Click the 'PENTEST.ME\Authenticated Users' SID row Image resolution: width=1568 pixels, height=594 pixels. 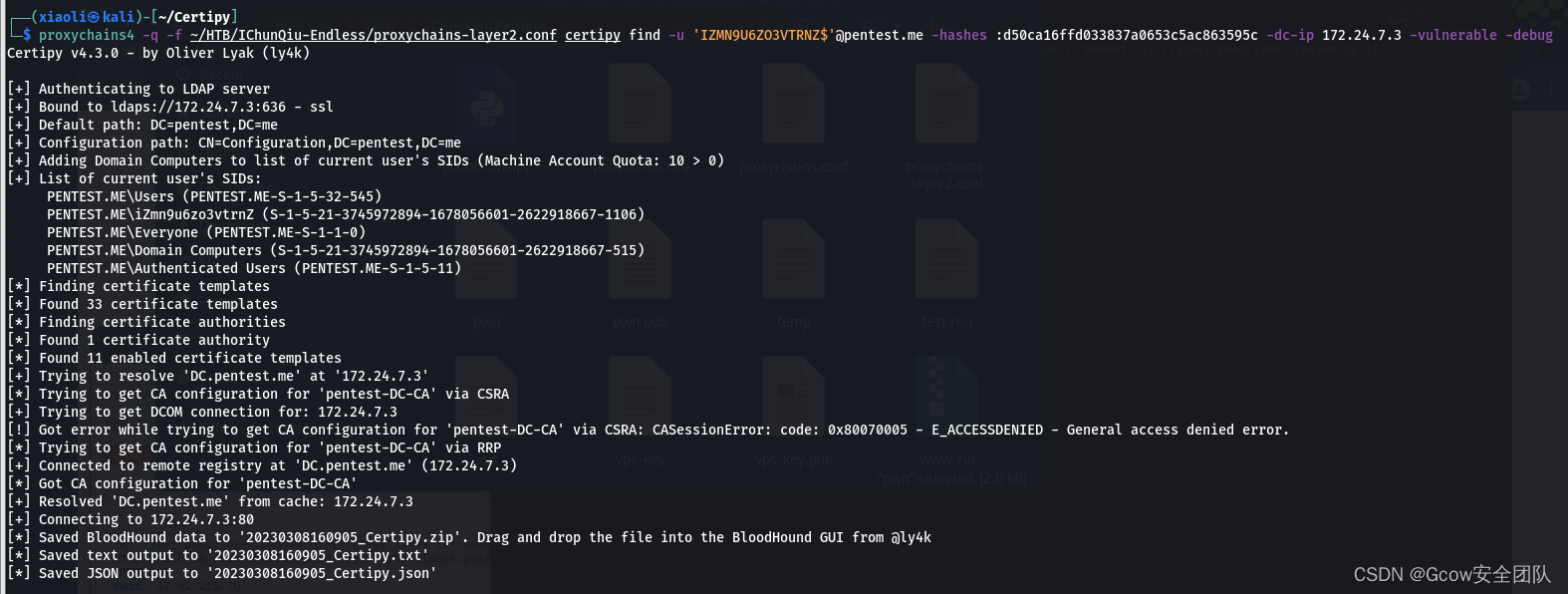pos(254,268)
